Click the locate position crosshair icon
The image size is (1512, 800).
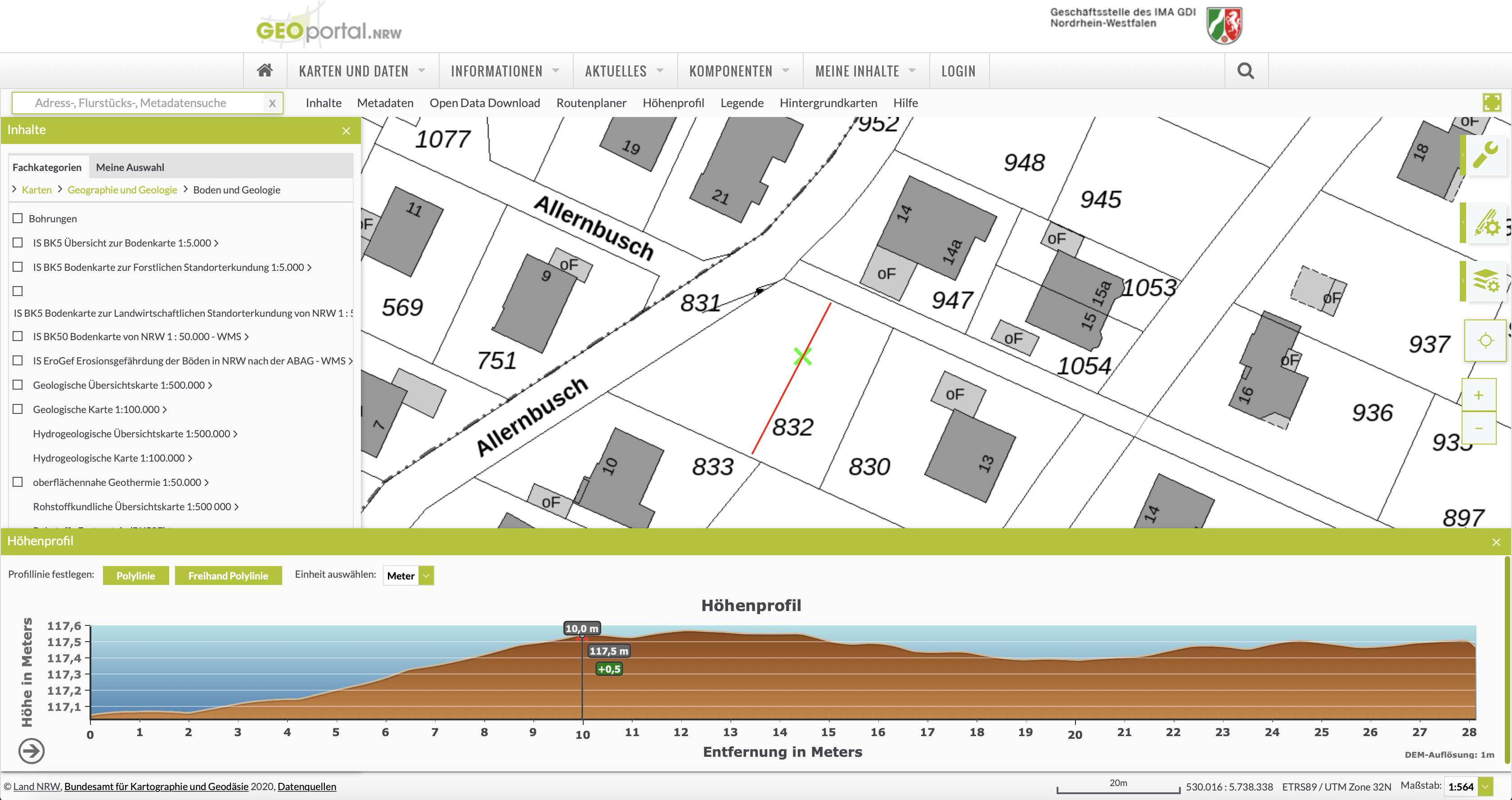click(1485, 341)
